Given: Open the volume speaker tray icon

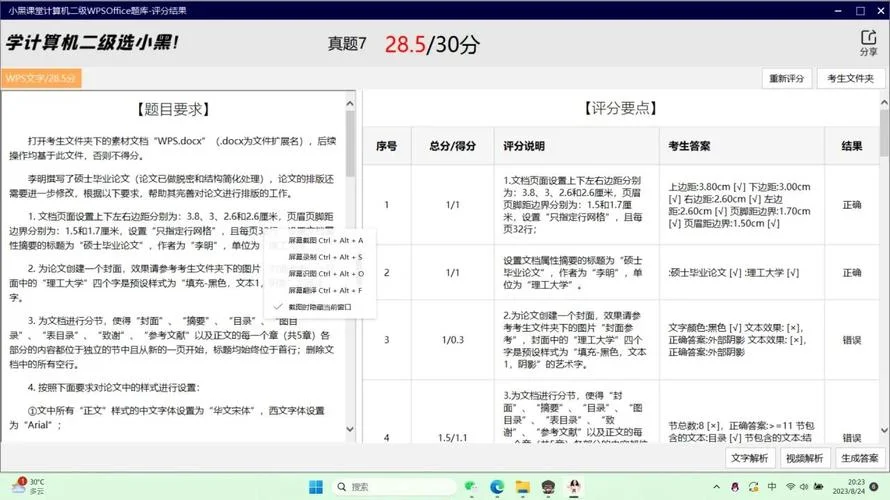Looking at the screenshot, I should pyautogui.click(x=804, y=487).
